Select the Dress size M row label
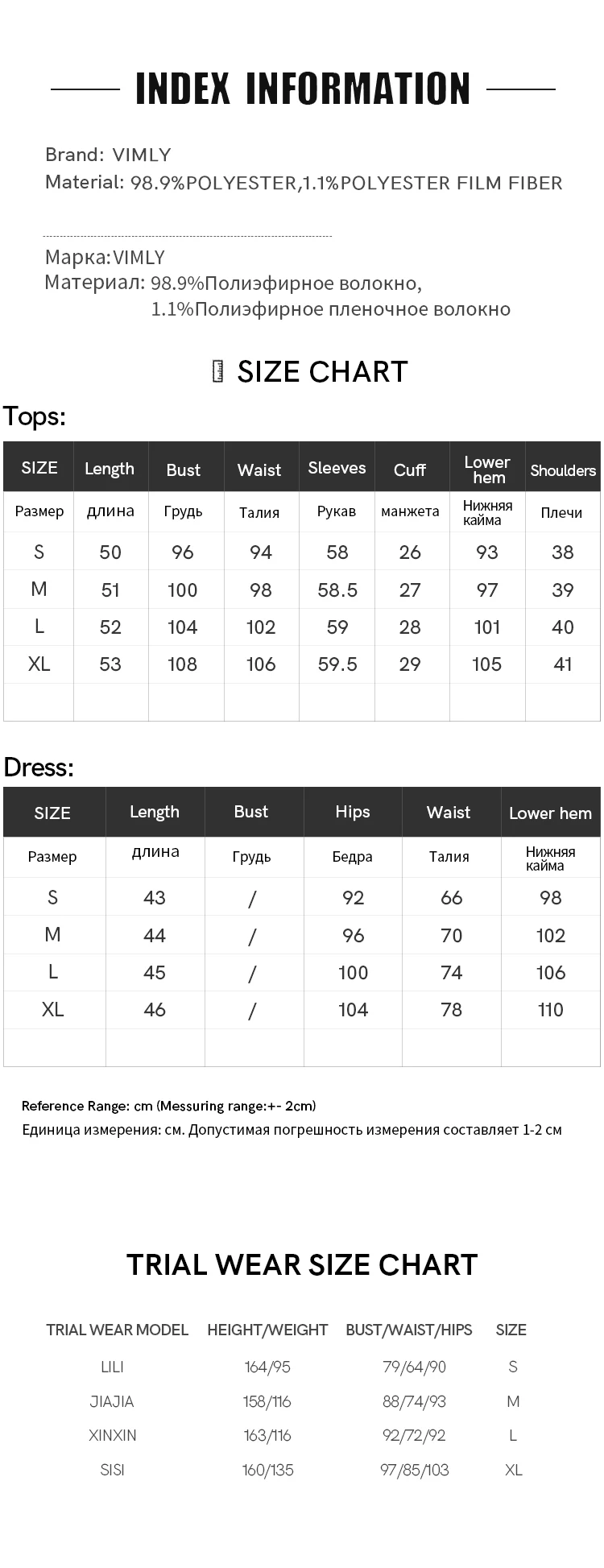 coord(52,934)
